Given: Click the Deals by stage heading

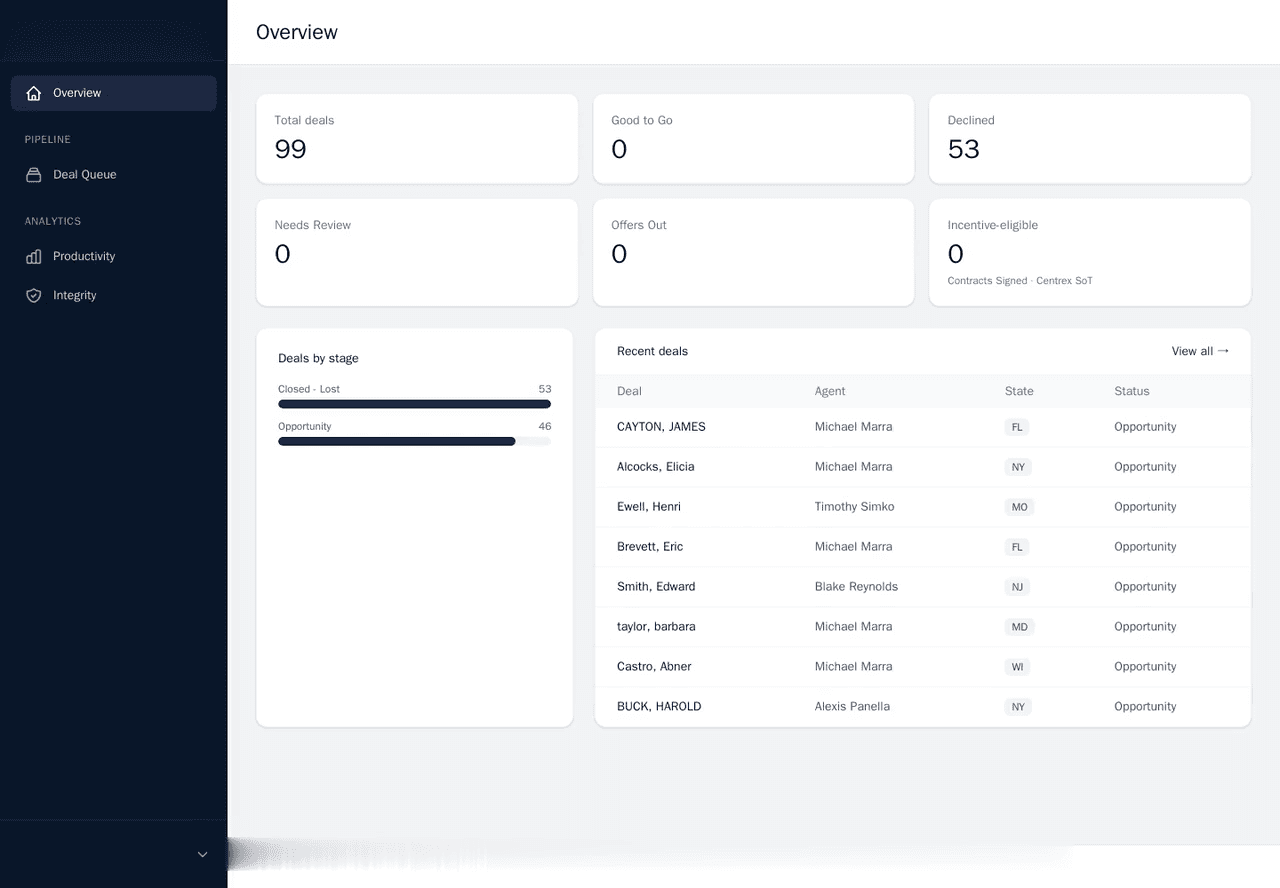Looking at the screenshot, I should 318,358.
